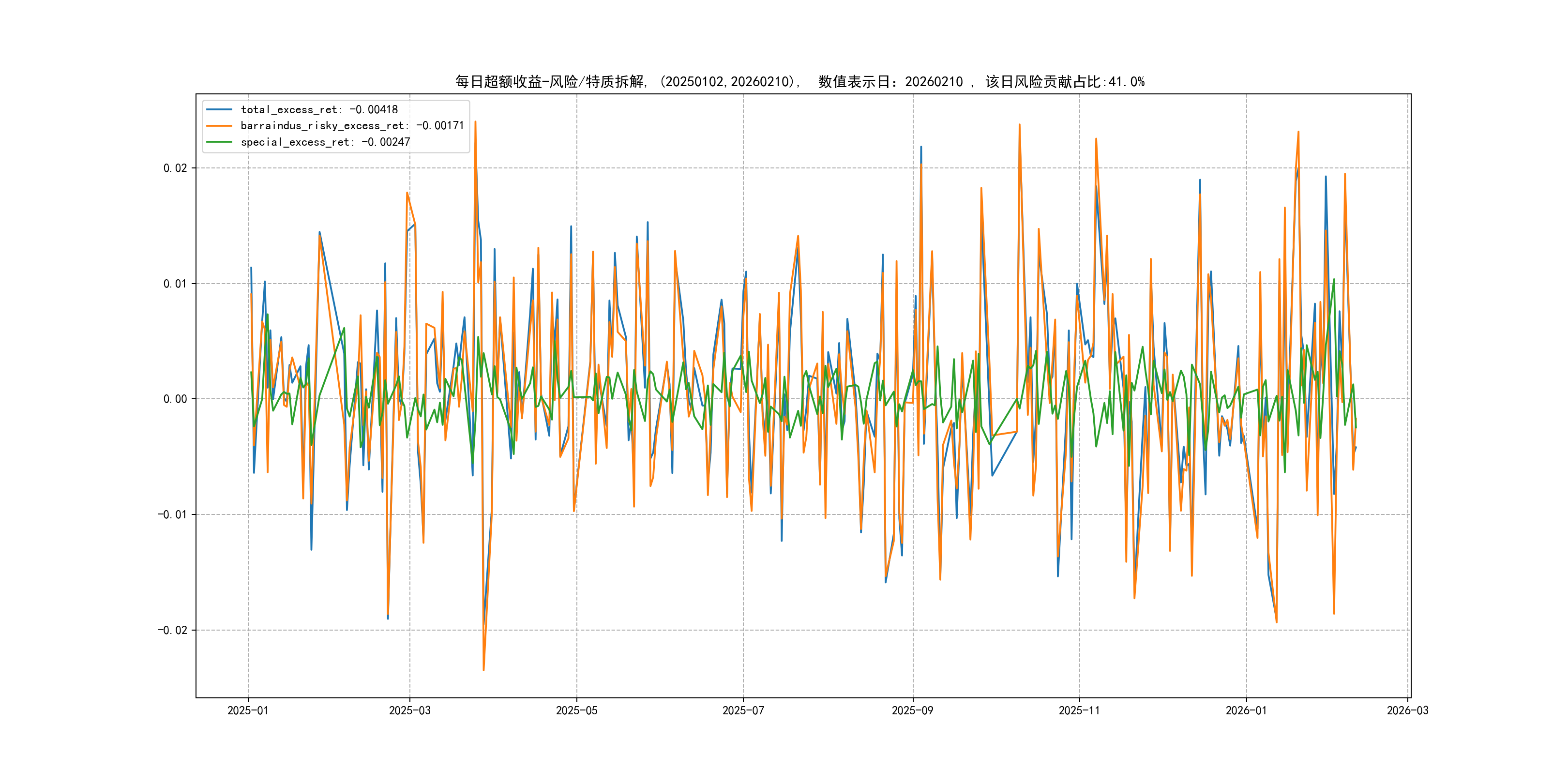Screen dimensions: 1568x784
Task: Click the 2025-11 x-axis tick label
Action: (1079, 711)
